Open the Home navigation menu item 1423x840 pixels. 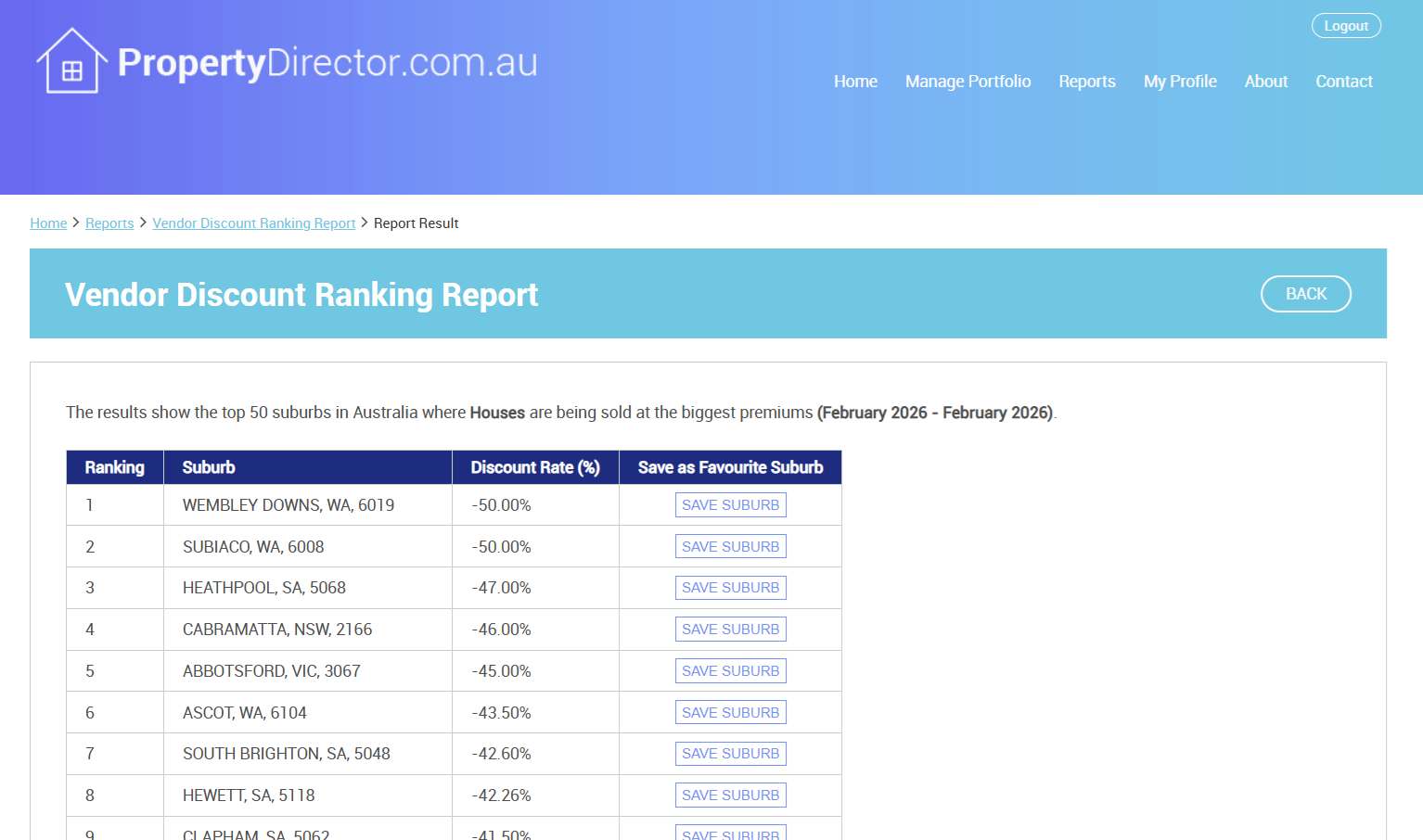tap(855, 82)
